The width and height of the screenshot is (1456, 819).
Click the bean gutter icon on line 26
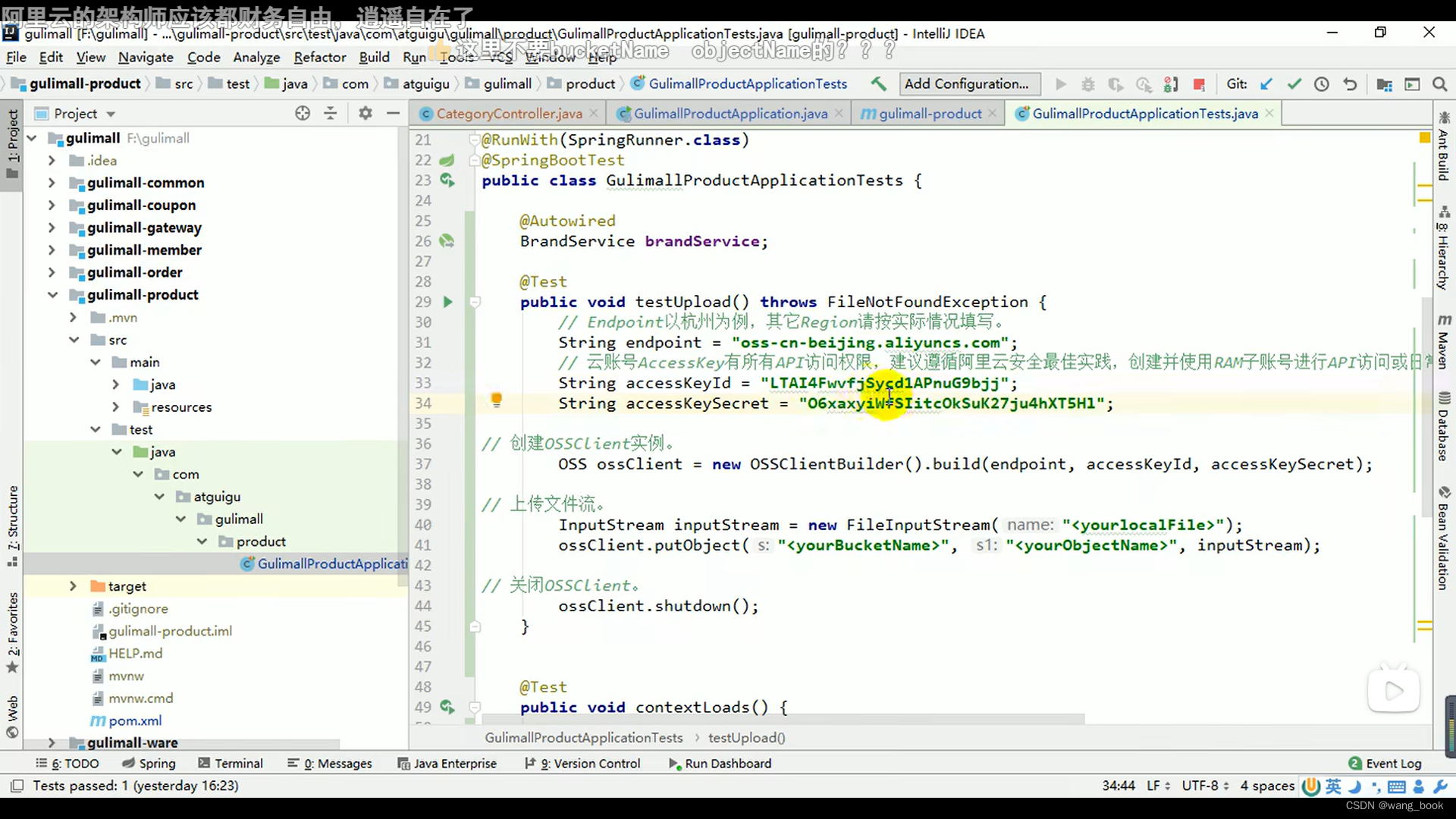(447, 241)
